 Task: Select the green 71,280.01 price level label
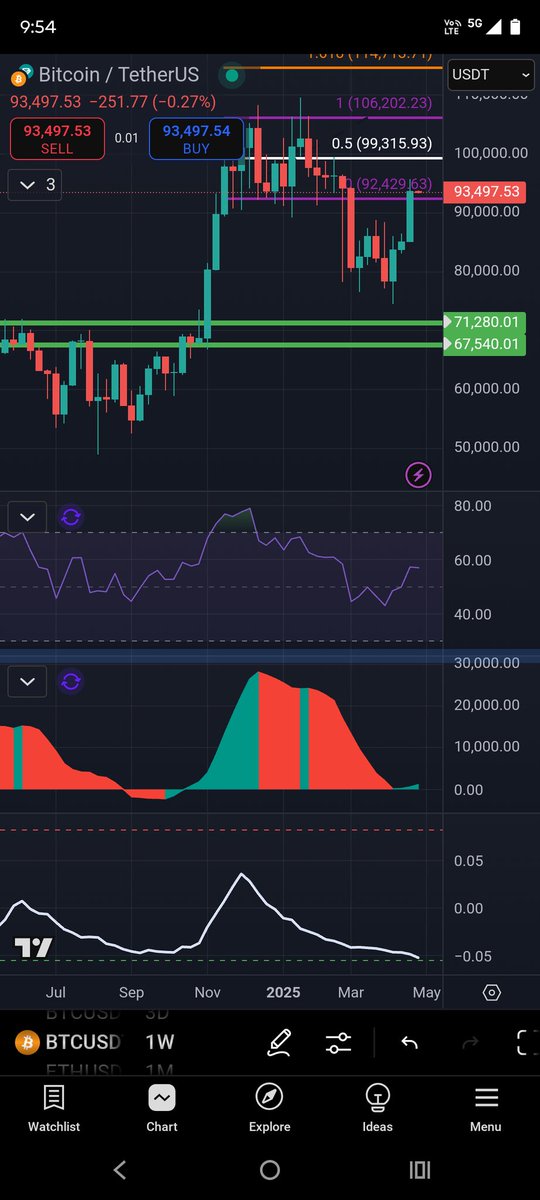(486, 322)
